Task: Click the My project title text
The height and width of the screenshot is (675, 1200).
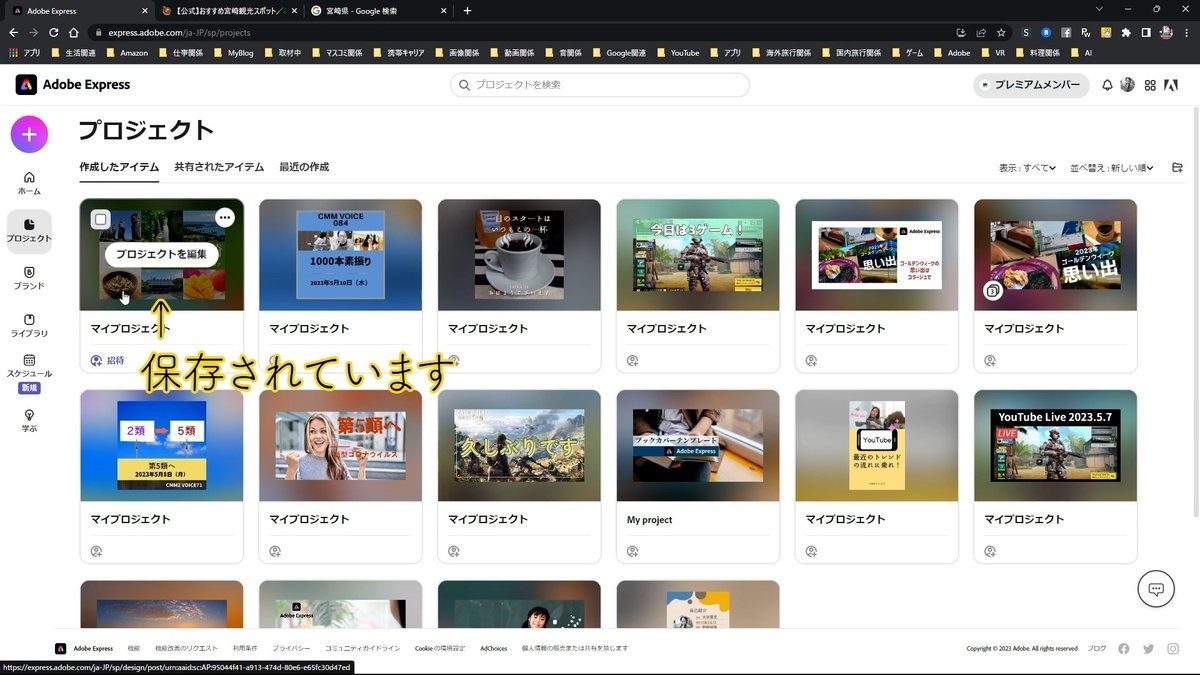Action: tap(649, 520)
